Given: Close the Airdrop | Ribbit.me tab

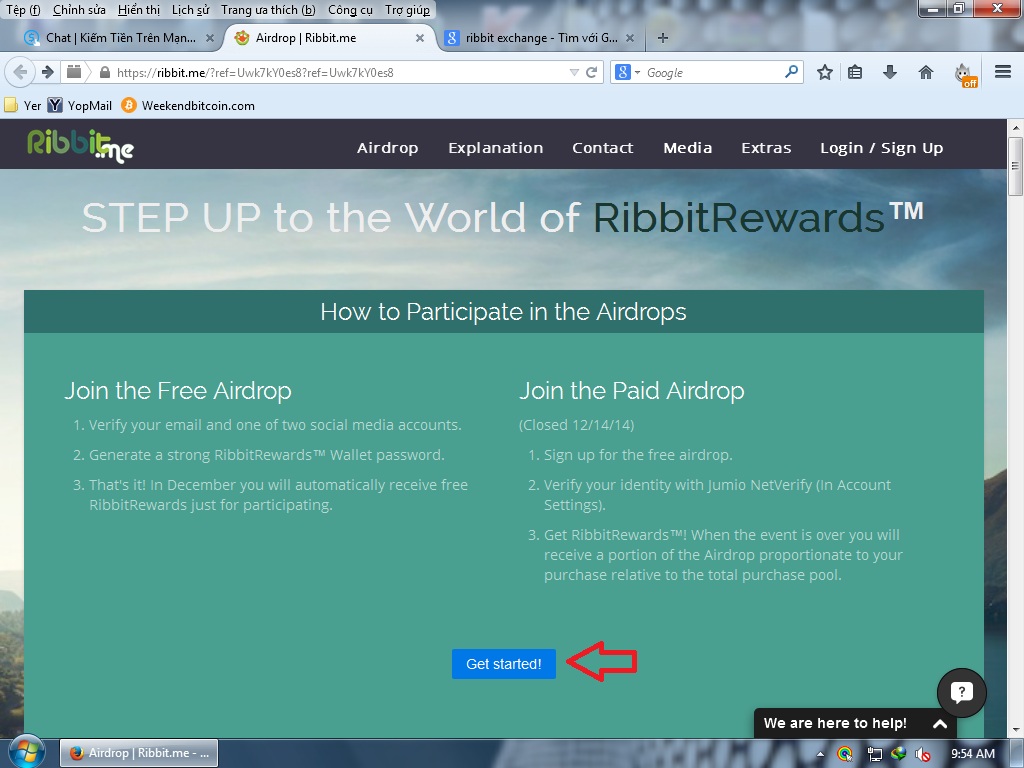Looking at the screenshot, I should pos(420,38).
